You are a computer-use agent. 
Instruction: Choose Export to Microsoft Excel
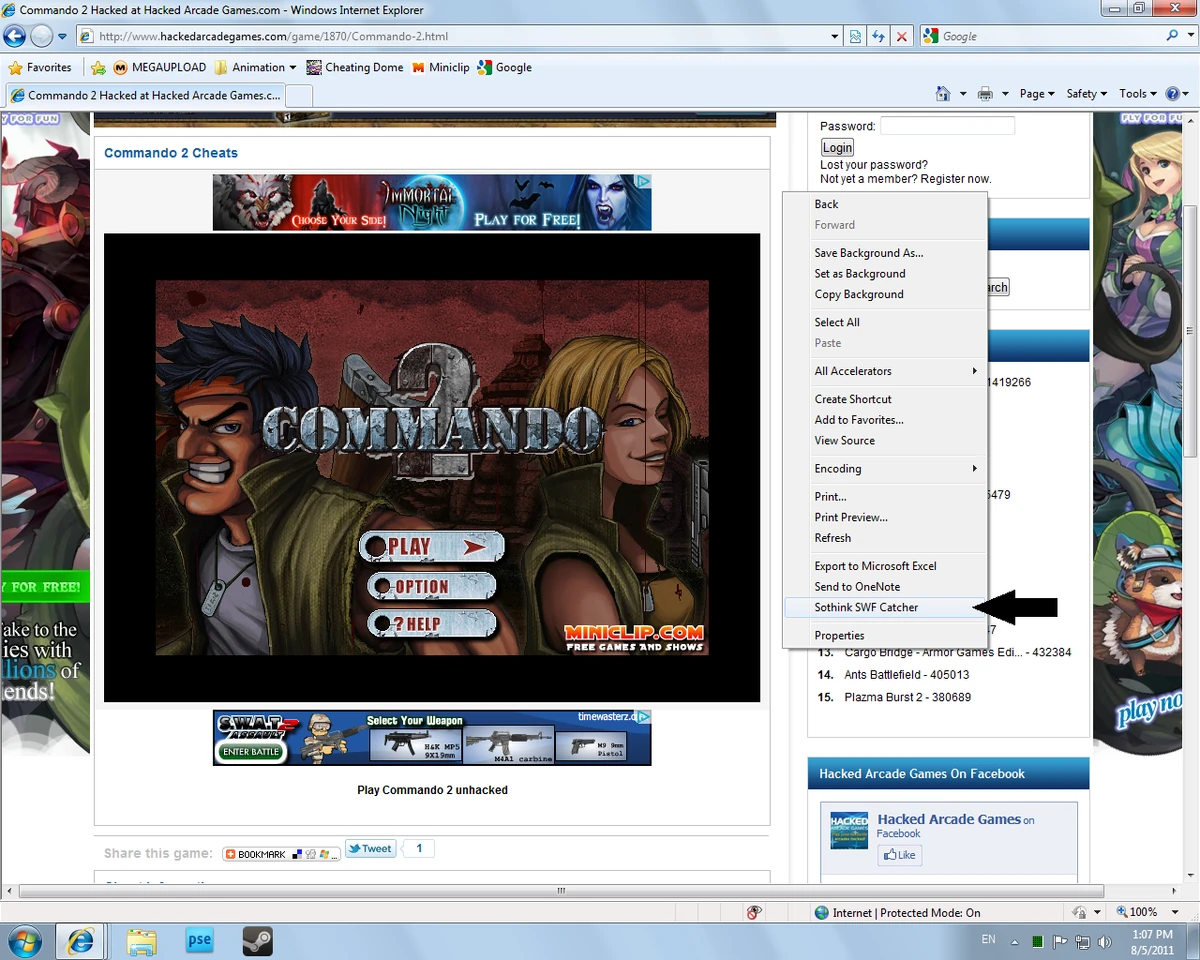[885, 566]
